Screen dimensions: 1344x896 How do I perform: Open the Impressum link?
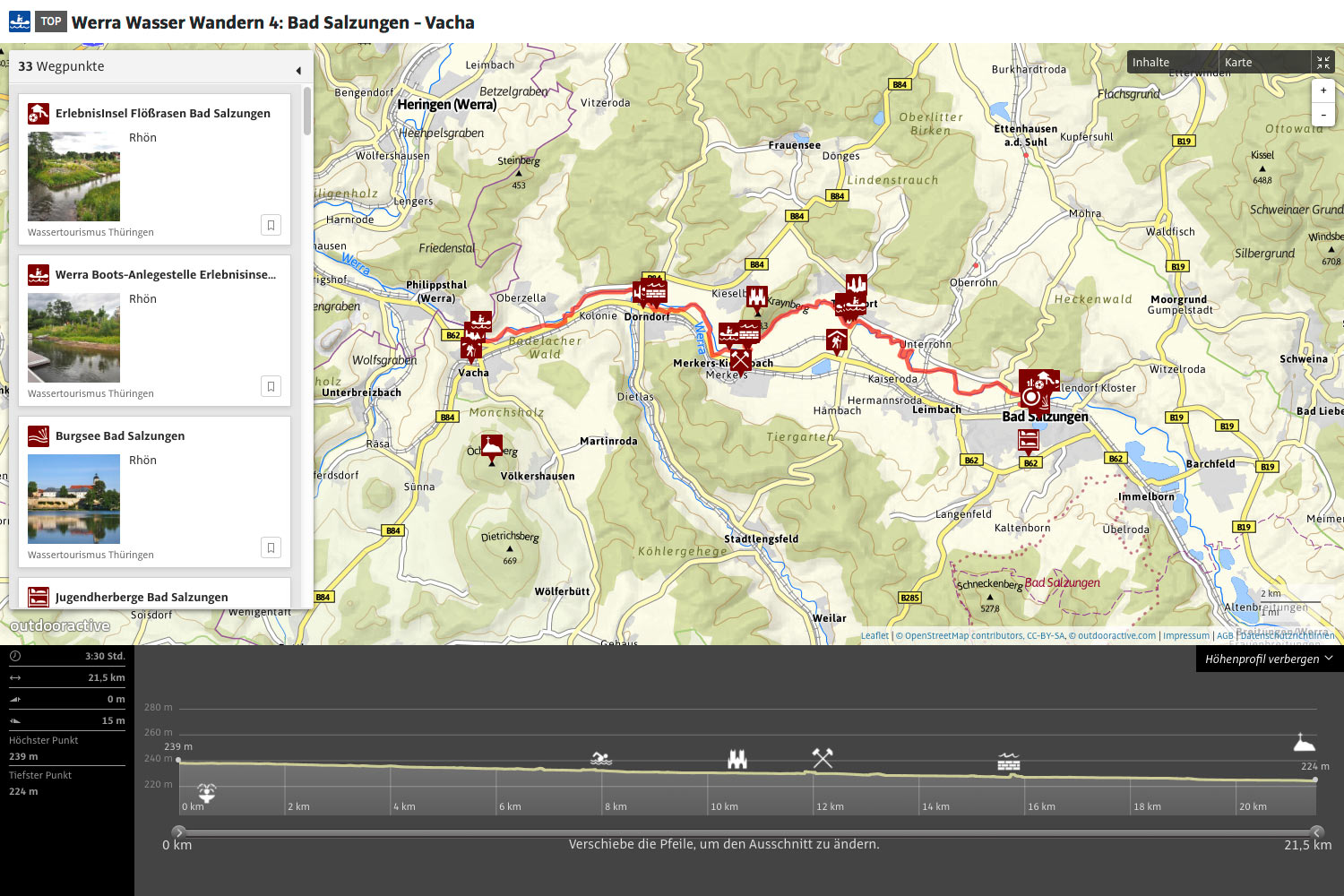click(x=1185, y=636)
